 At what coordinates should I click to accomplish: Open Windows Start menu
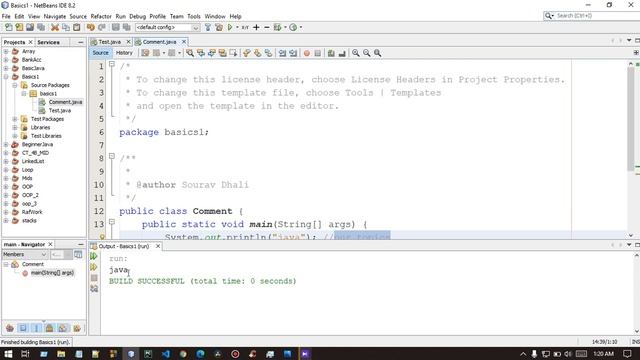tap(8, 354)
